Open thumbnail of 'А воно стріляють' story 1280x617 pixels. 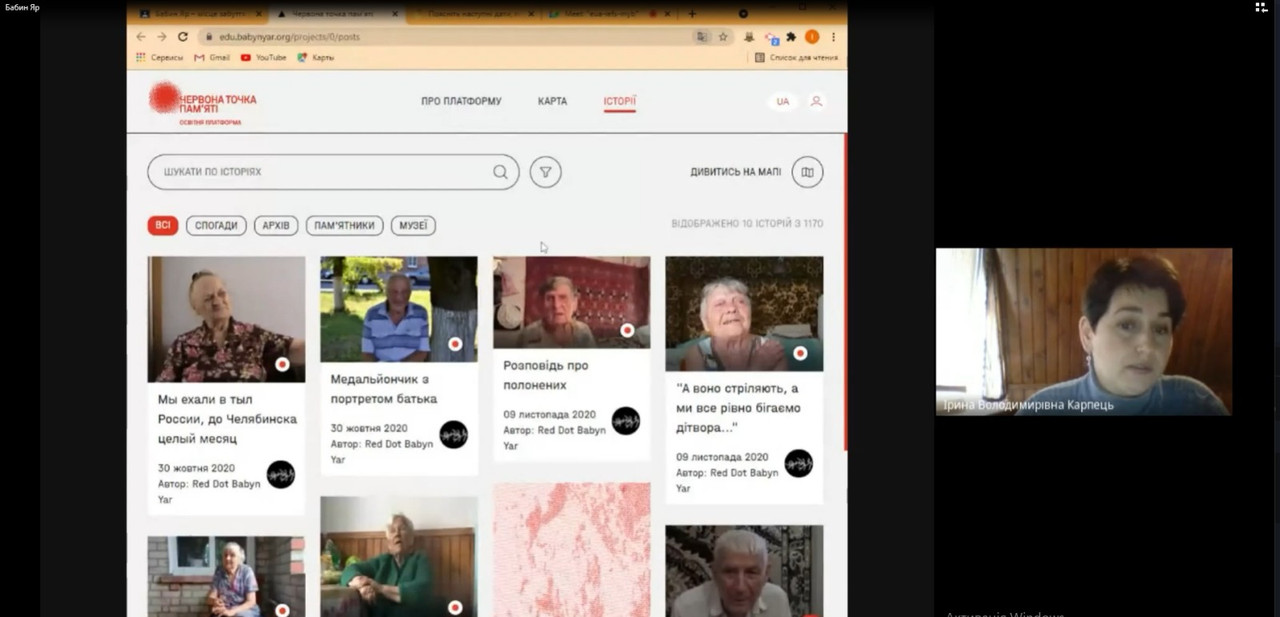[x=744, y=314]
